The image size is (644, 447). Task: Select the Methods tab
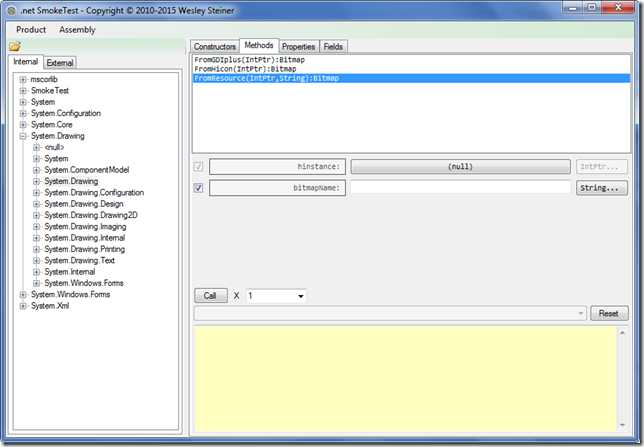click(259, 45)
